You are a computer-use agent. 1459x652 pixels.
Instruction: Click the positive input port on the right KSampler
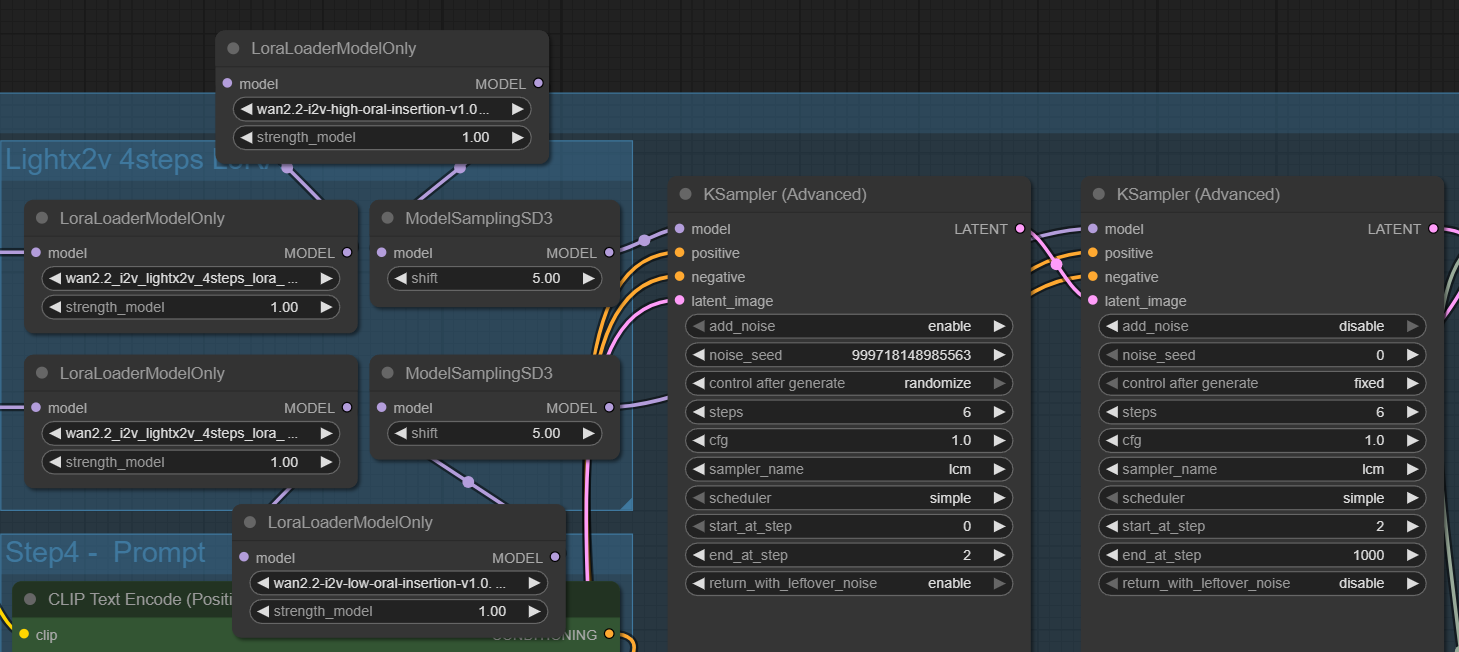pos(1093,253)
